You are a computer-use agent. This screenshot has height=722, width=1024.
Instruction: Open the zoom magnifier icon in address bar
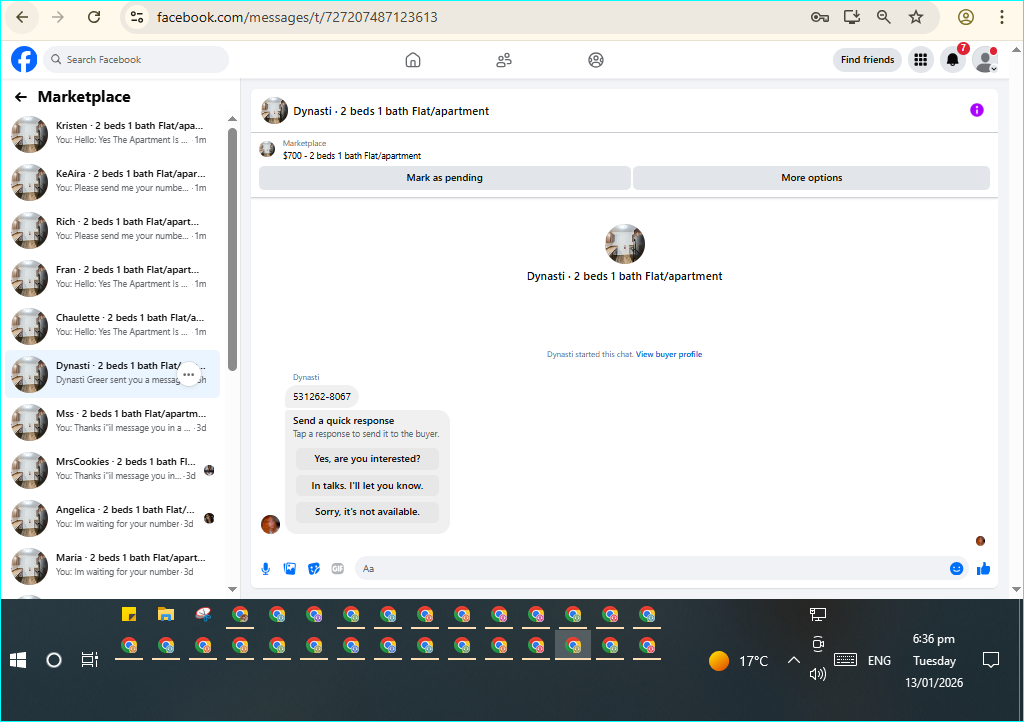pos(884,18)
